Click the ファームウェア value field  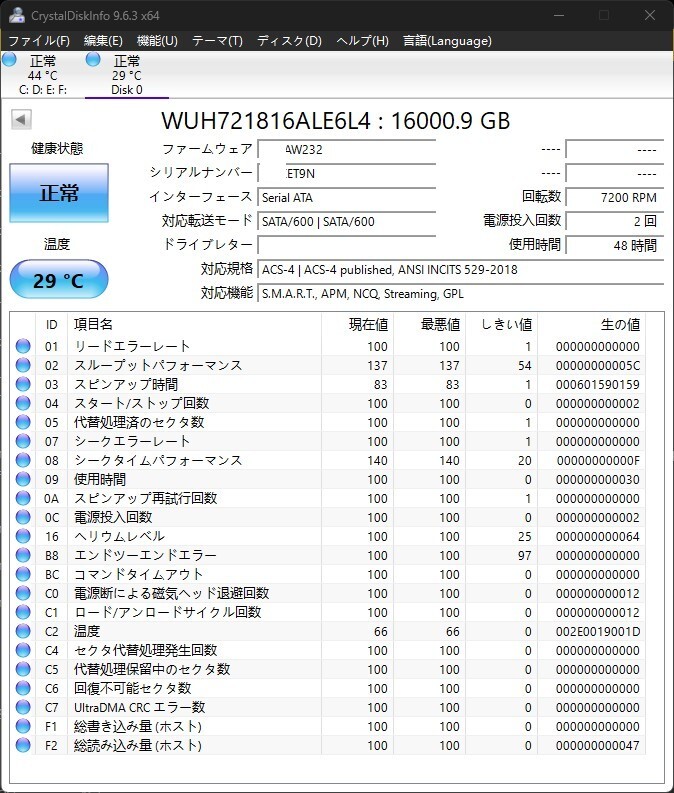click(x=347, y=149)
